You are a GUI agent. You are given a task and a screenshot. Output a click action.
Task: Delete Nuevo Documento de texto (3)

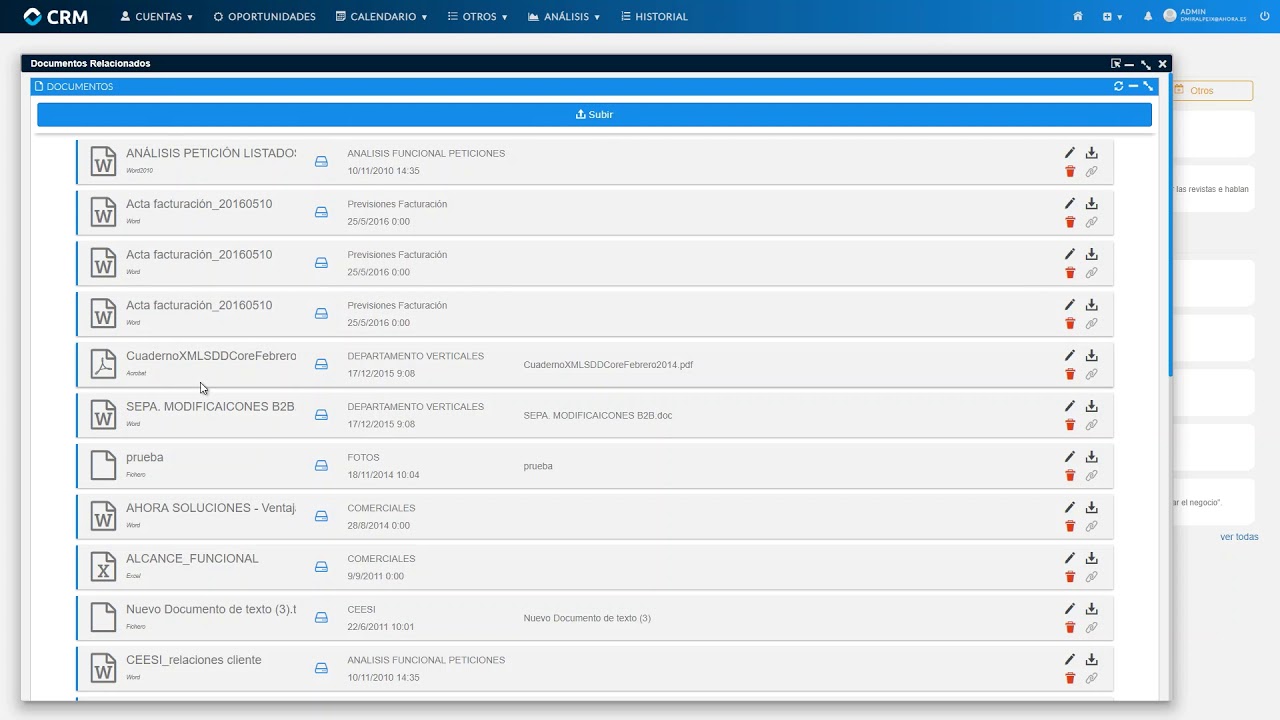(x=1070, y=628)
